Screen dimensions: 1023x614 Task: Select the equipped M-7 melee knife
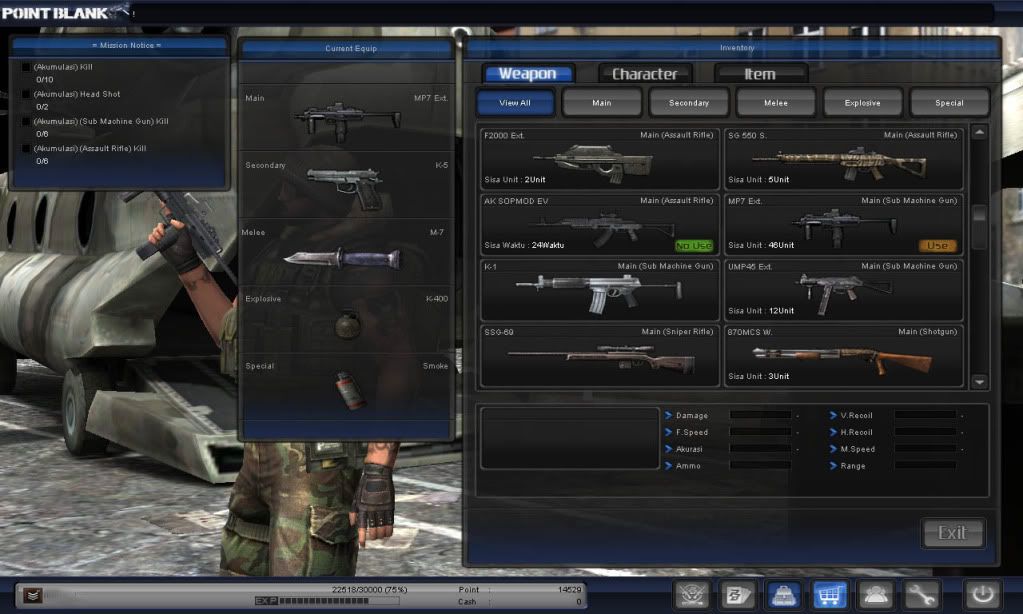(346, 253)
